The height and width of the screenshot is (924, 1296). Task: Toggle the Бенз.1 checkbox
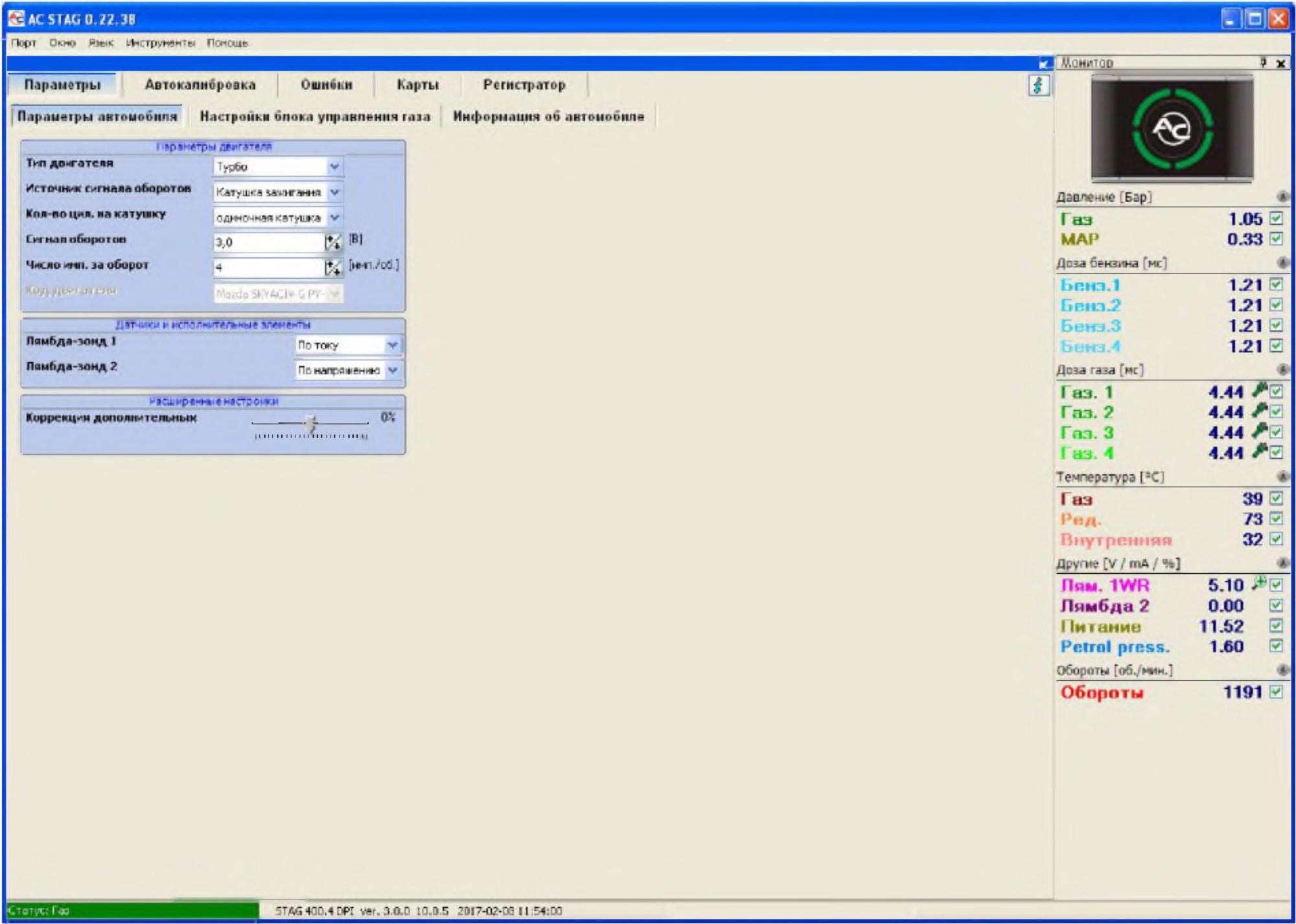1277,284
